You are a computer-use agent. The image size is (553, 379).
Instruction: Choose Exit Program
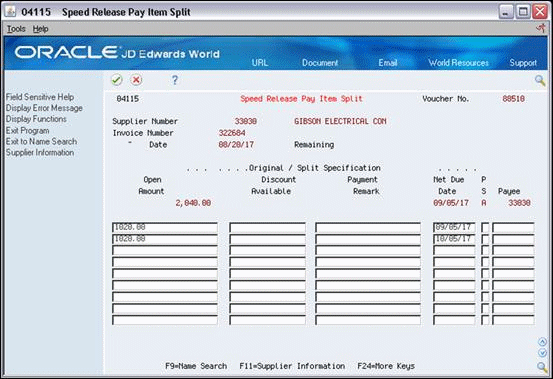[28, 130]
